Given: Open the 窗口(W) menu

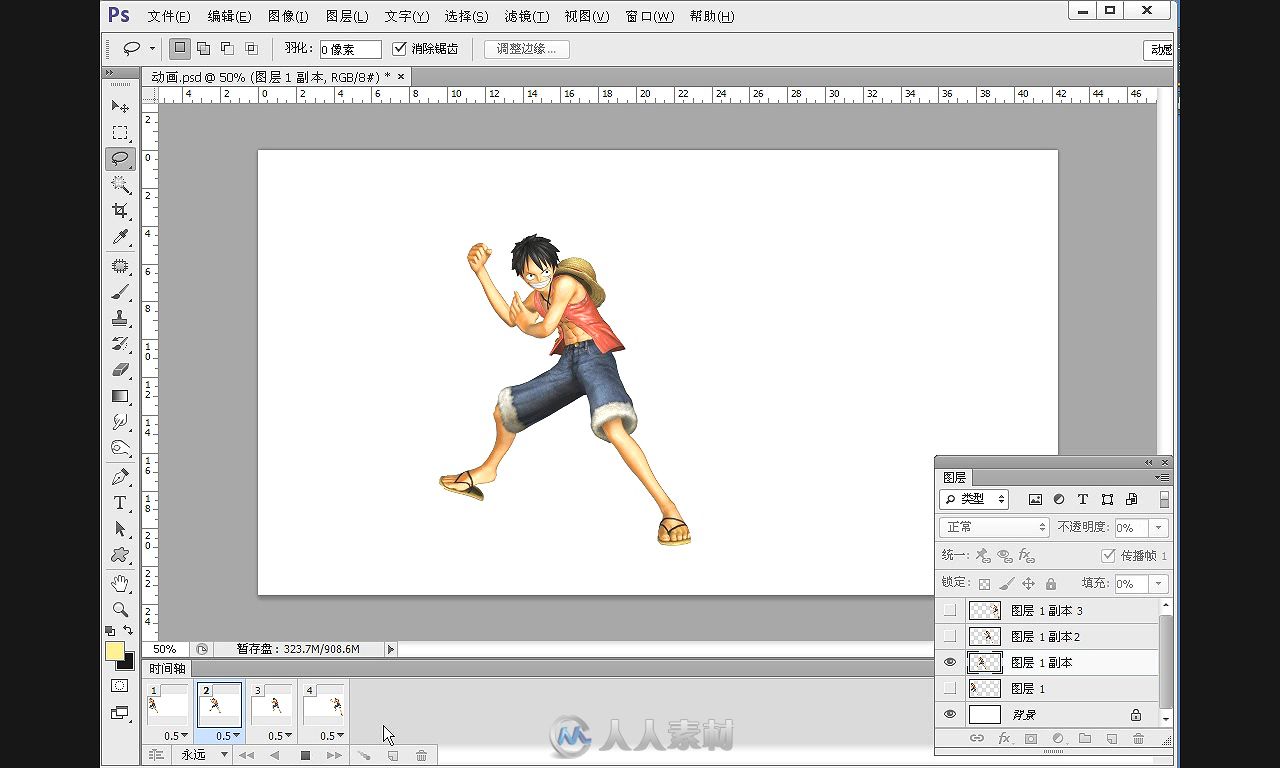Looking at the screenshot, I should pyautogui.click(x=649, y=16).
